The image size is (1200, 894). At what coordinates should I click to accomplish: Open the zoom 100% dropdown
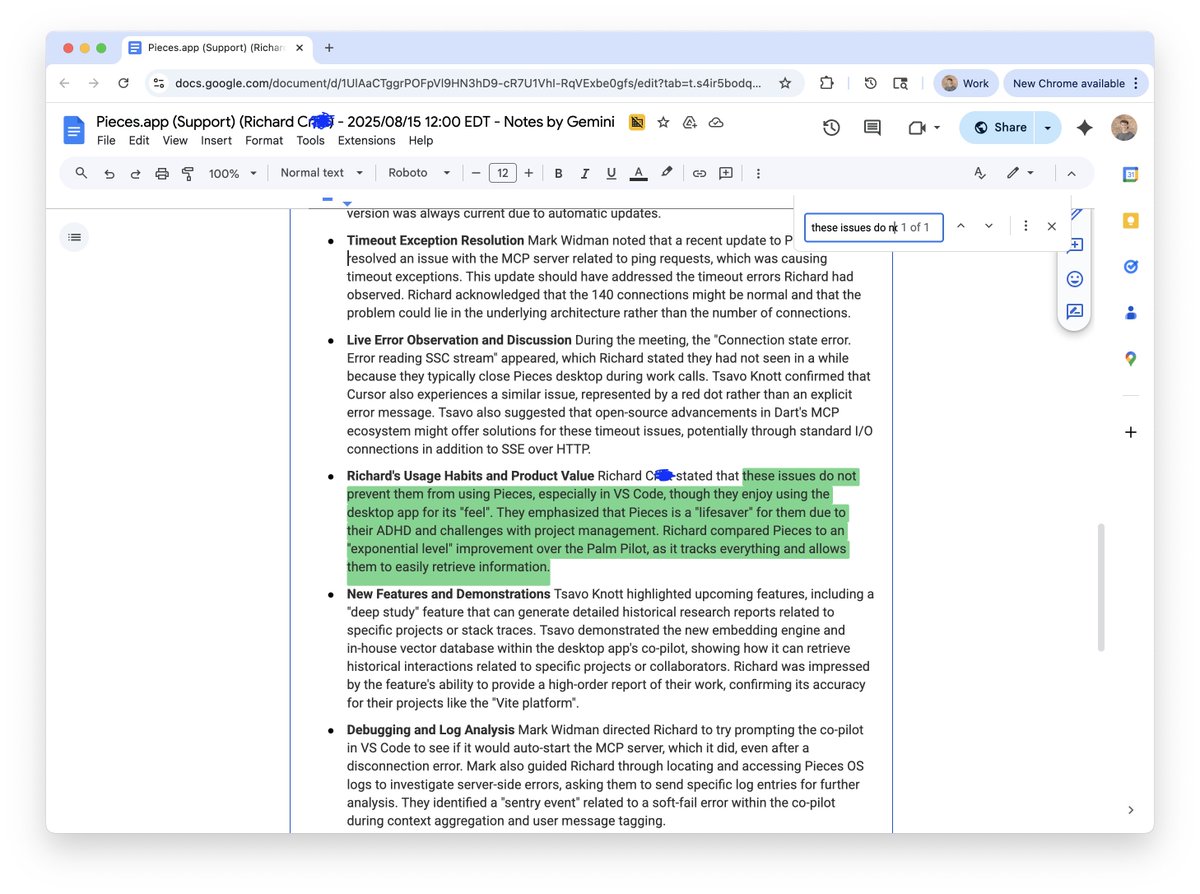click(232, 173)
